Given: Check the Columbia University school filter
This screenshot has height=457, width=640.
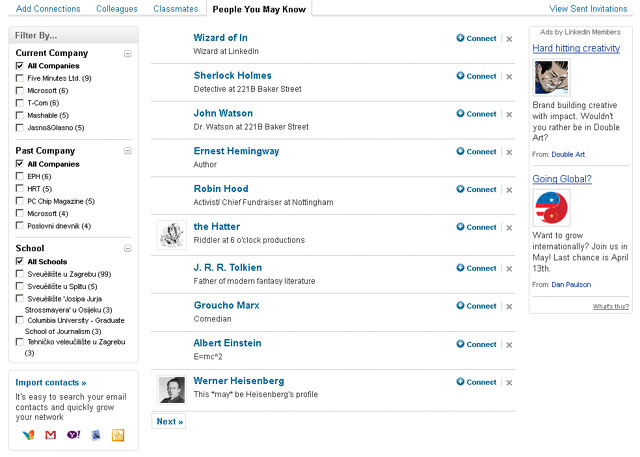Looking at the screenshot, I should click(x=19, y=319).
